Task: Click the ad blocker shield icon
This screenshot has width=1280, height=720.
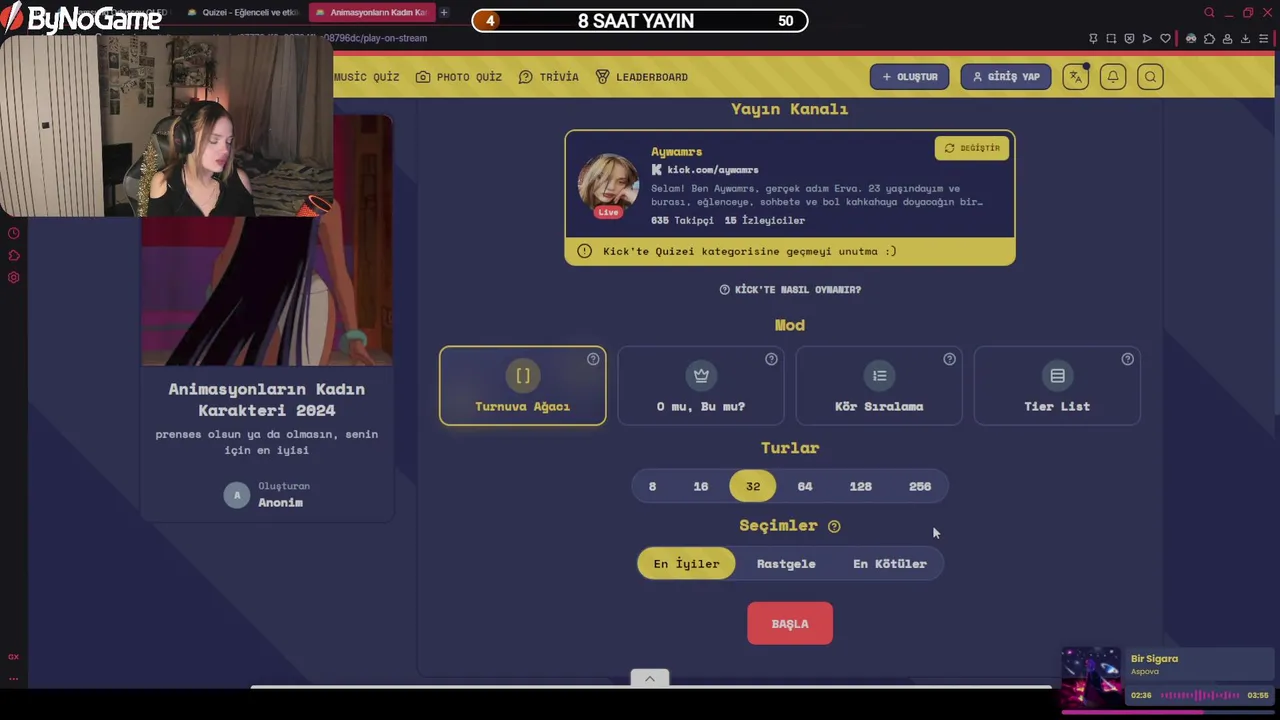Action: pos(1129,38)
